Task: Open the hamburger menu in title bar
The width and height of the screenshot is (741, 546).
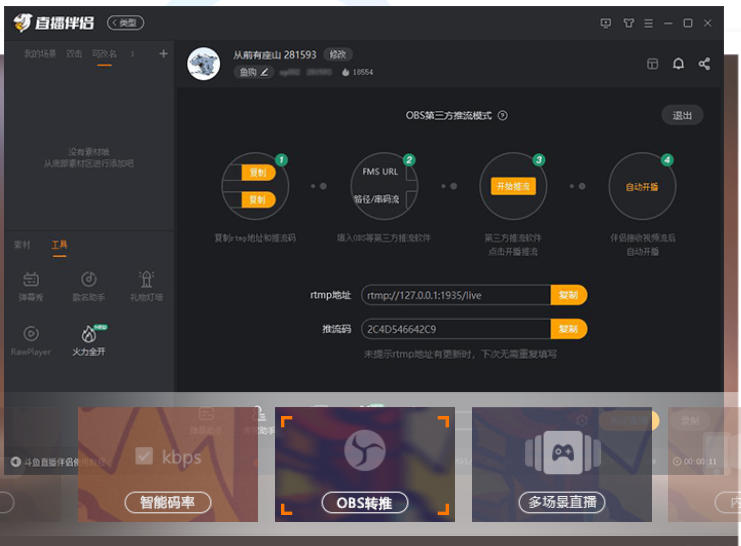Action: tap(649, 23)
